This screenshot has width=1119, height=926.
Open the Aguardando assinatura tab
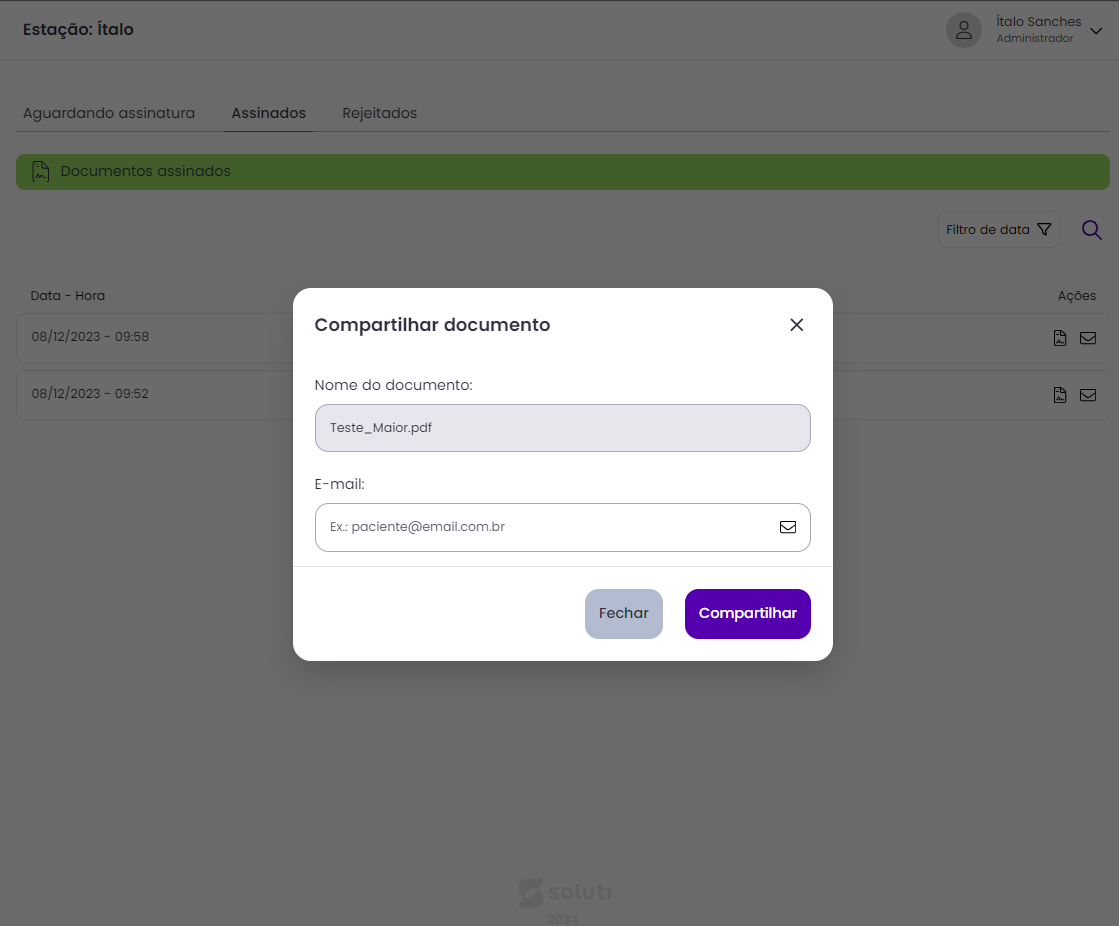point(109,113)
